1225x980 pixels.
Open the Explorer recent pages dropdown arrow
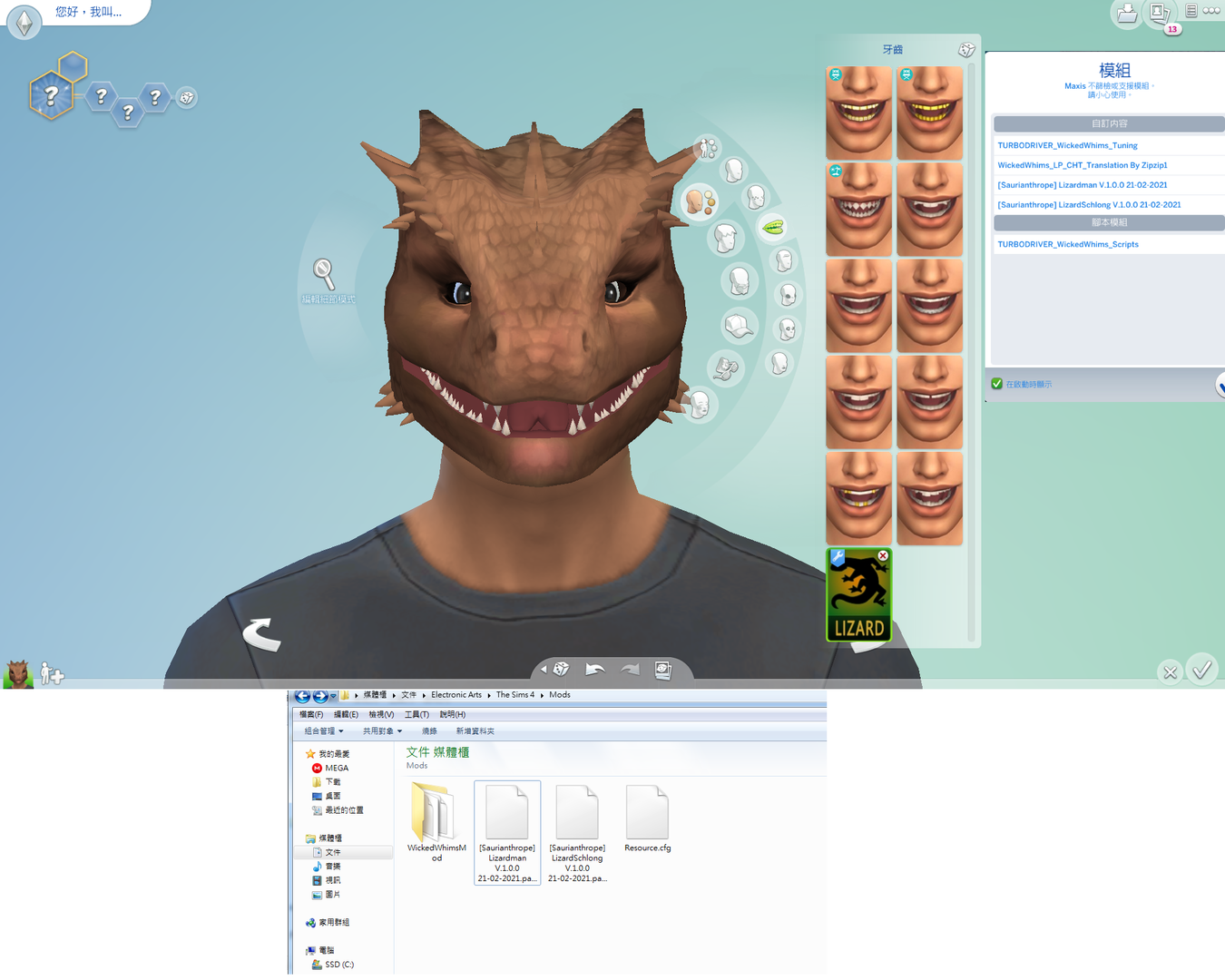(334, 696)
